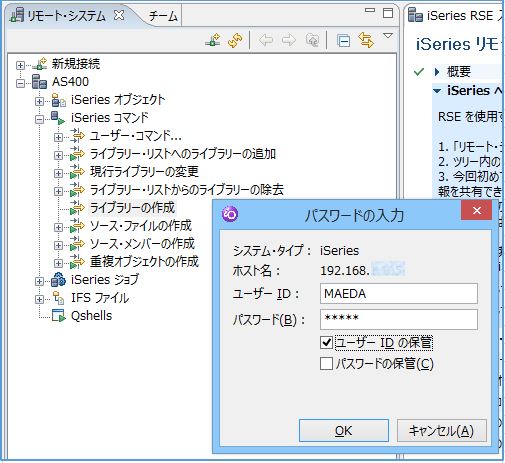Click the link with editor icon
The image size is (505, 463).
click(366, 40)
